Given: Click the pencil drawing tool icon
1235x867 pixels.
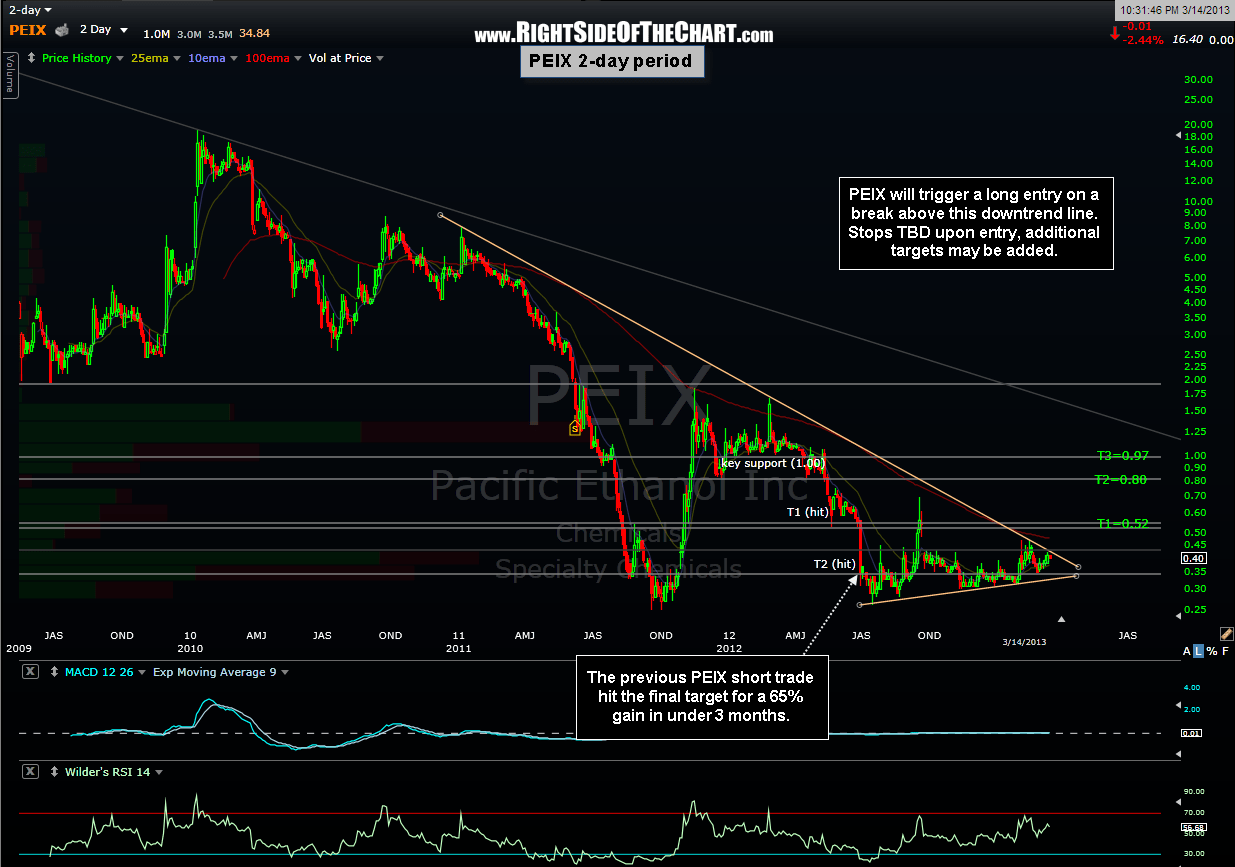Looking at the screenshot, I should 1226,634.
